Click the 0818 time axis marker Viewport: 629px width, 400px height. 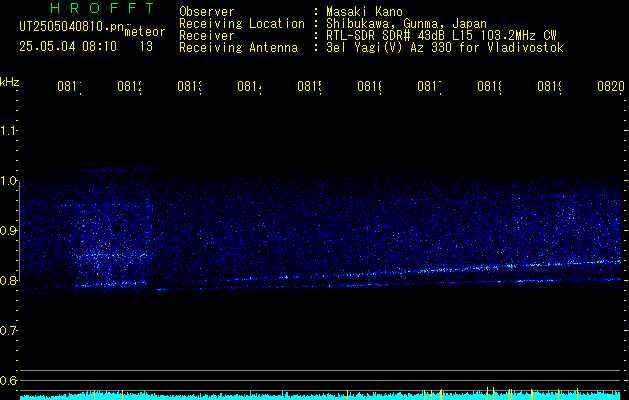[x=489, y=87]
